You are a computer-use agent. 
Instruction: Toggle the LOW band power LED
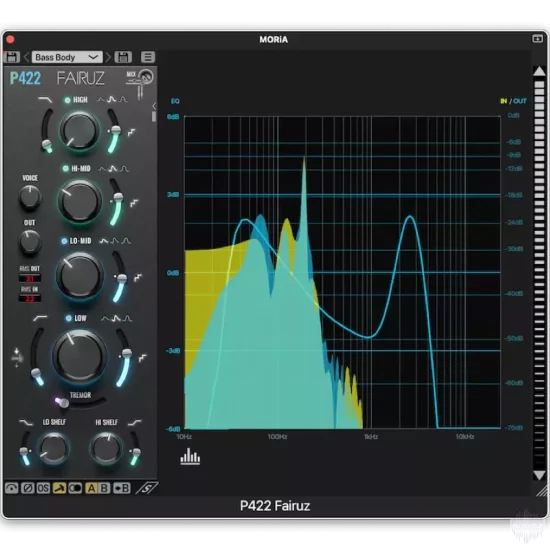(x=69, y=318)
